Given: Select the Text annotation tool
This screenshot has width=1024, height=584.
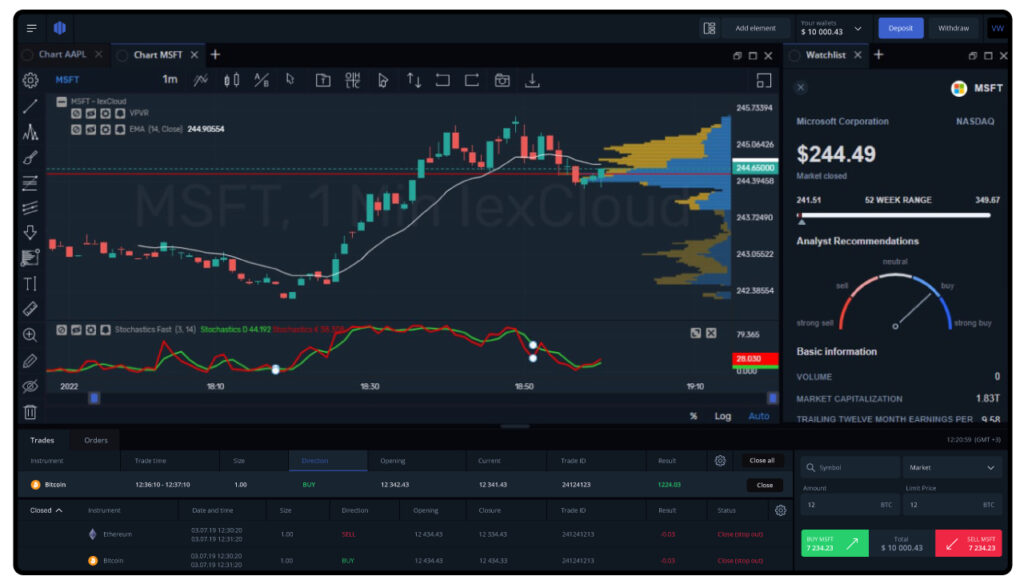Looking at the screenshot, I should [x=30, y=286].
